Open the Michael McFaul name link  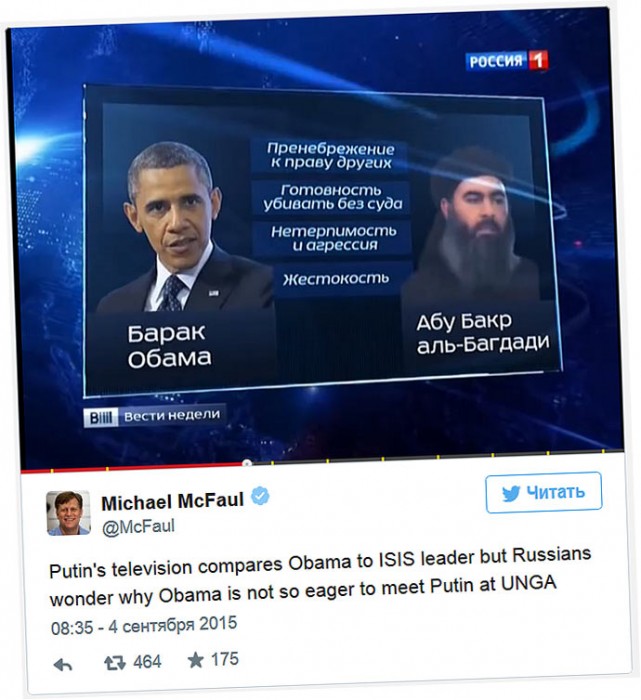click(173, 502)
